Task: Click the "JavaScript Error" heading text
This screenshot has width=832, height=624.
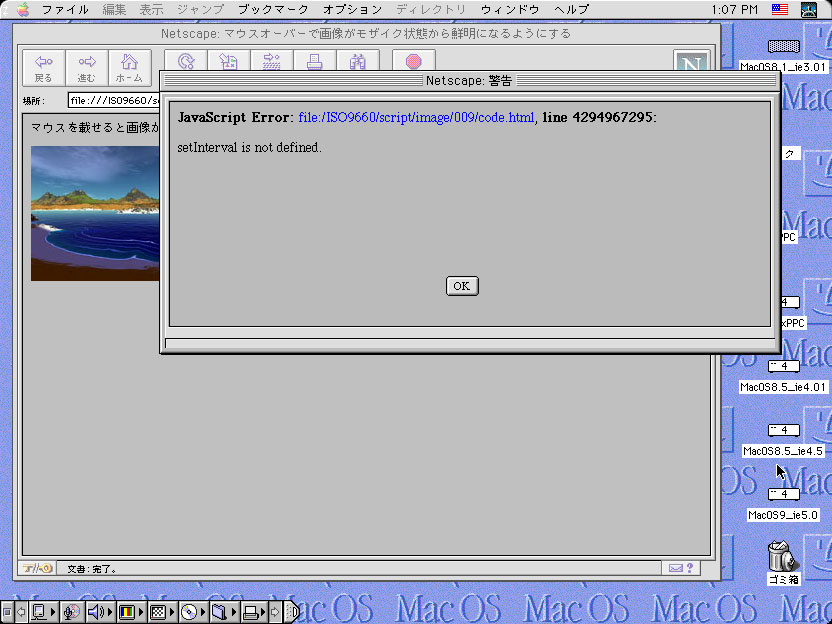Action: tap(233, 117)
